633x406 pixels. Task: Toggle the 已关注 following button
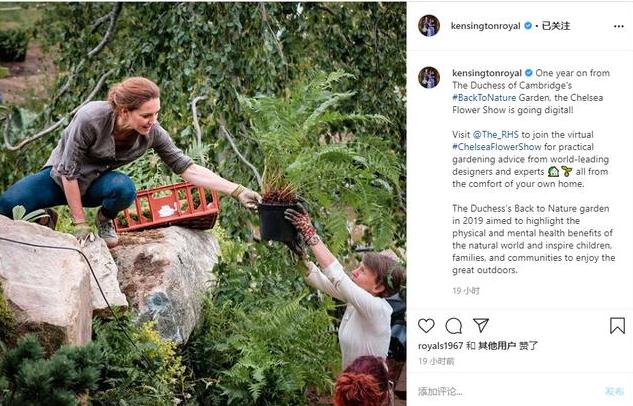[x=556, y=25]
